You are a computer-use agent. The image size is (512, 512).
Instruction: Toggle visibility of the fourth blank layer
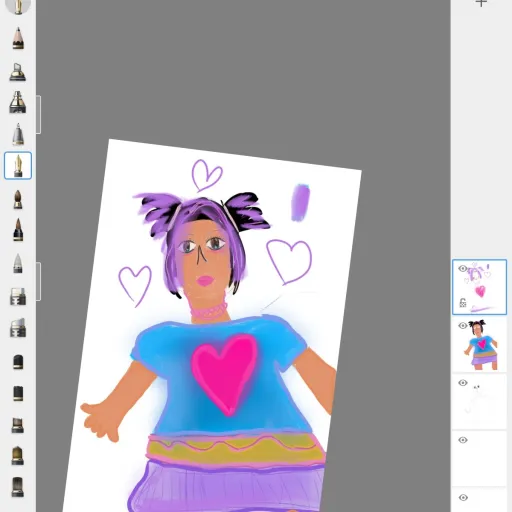pos(462,440)
